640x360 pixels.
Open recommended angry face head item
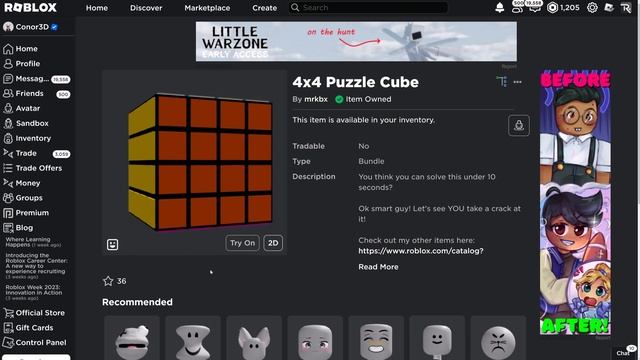click(498, 338)
